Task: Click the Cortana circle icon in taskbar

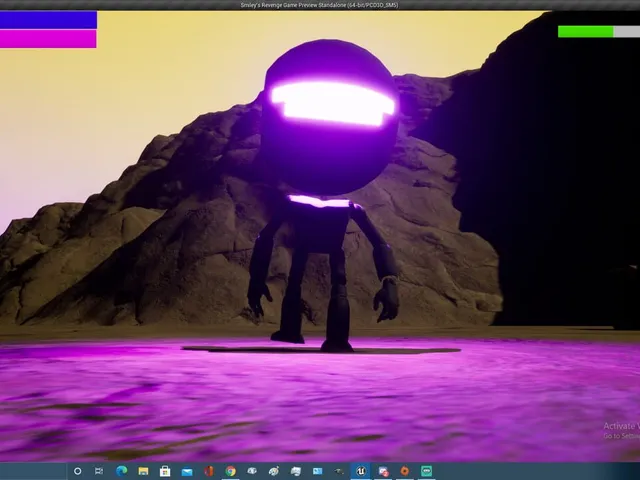Action: (x=77, y=471)
